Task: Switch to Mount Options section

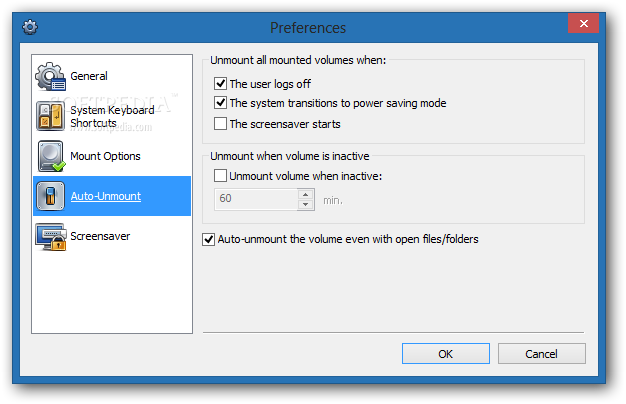Action: pos(105,156)
